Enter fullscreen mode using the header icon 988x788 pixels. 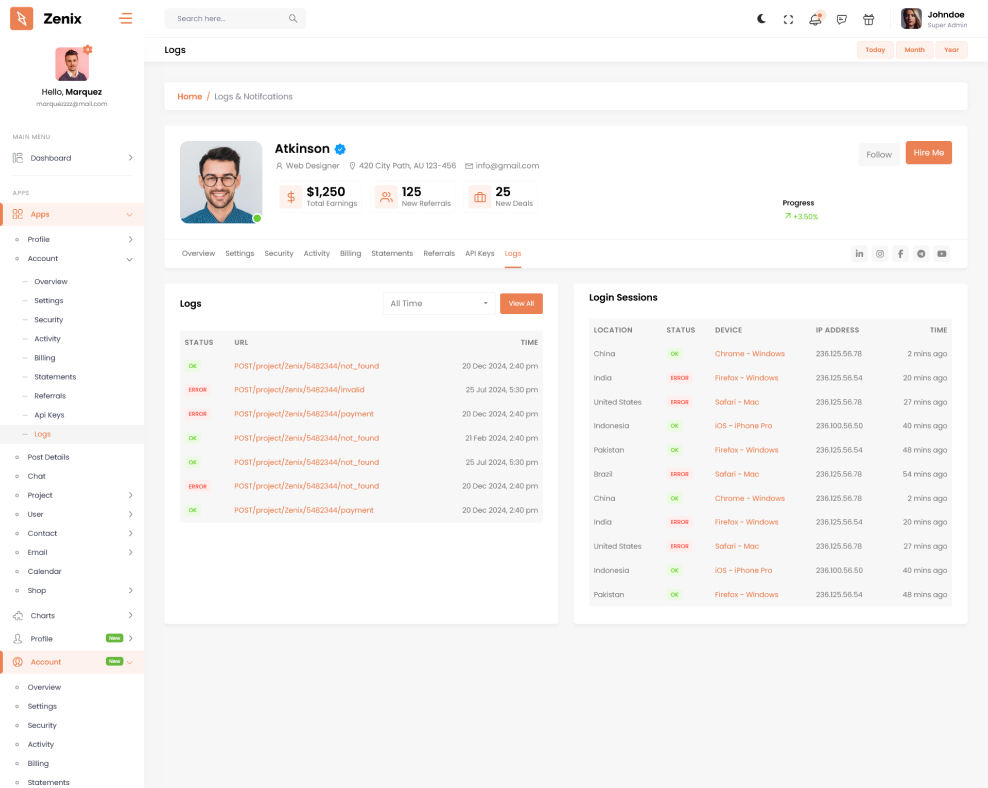788,19
